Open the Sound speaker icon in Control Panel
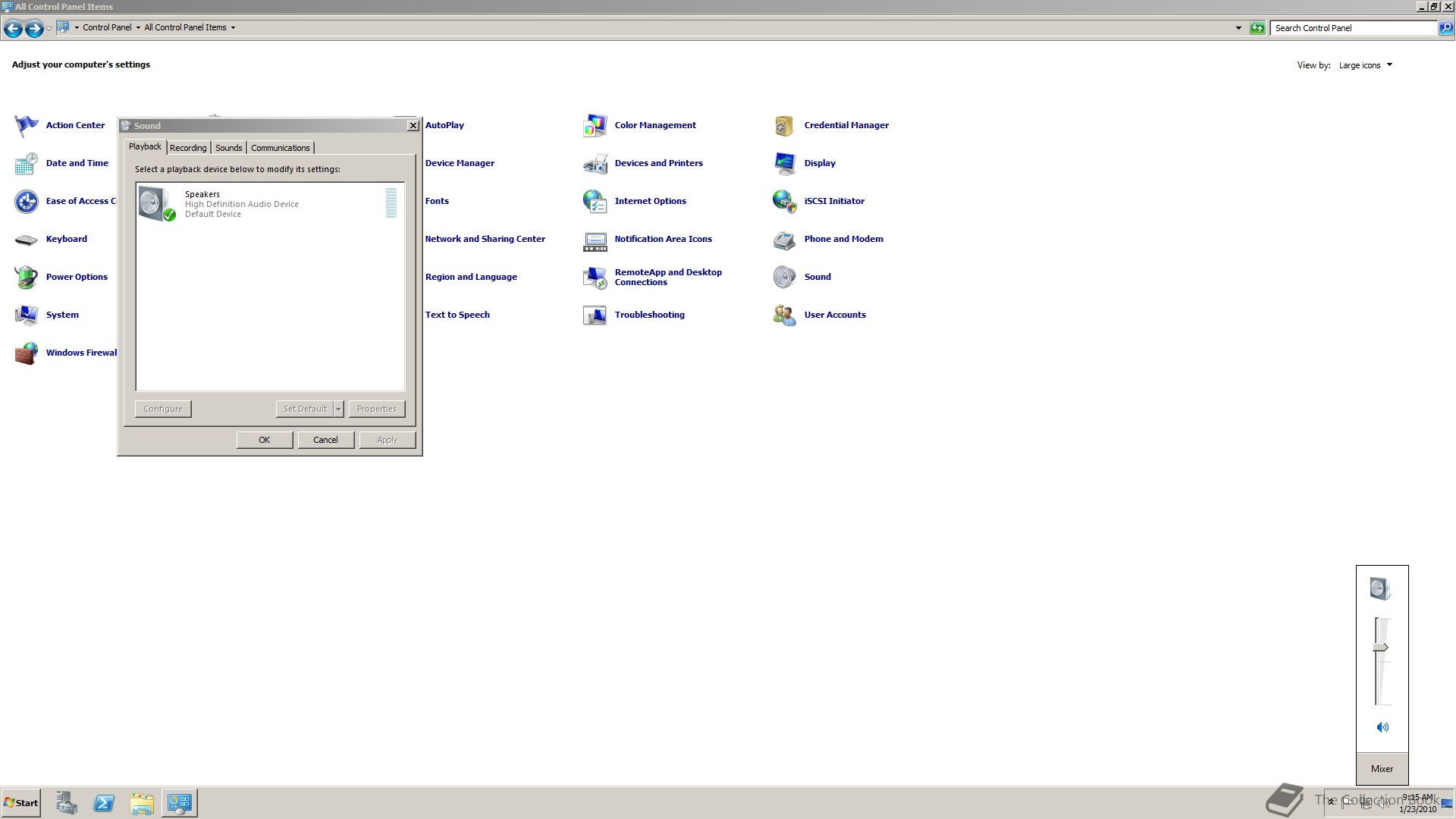The height and width of the screenshot is (819, 1456). pos(785,277)
